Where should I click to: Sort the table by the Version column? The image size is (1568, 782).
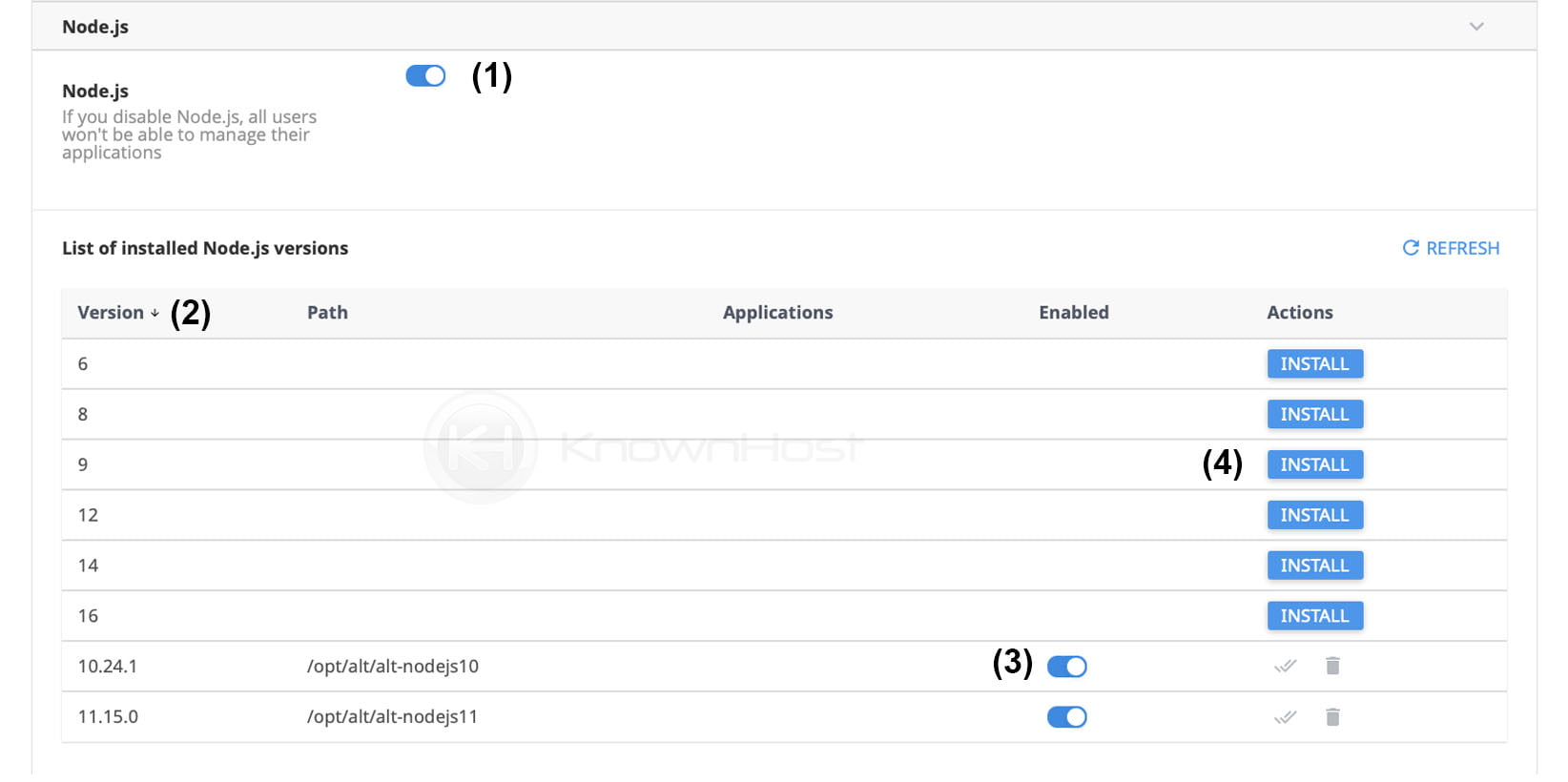tap(110, 313)
